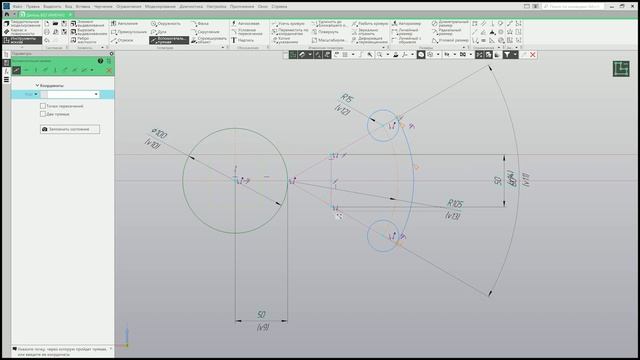
Task: Open the Вид menu
Action: click(68, 7)
